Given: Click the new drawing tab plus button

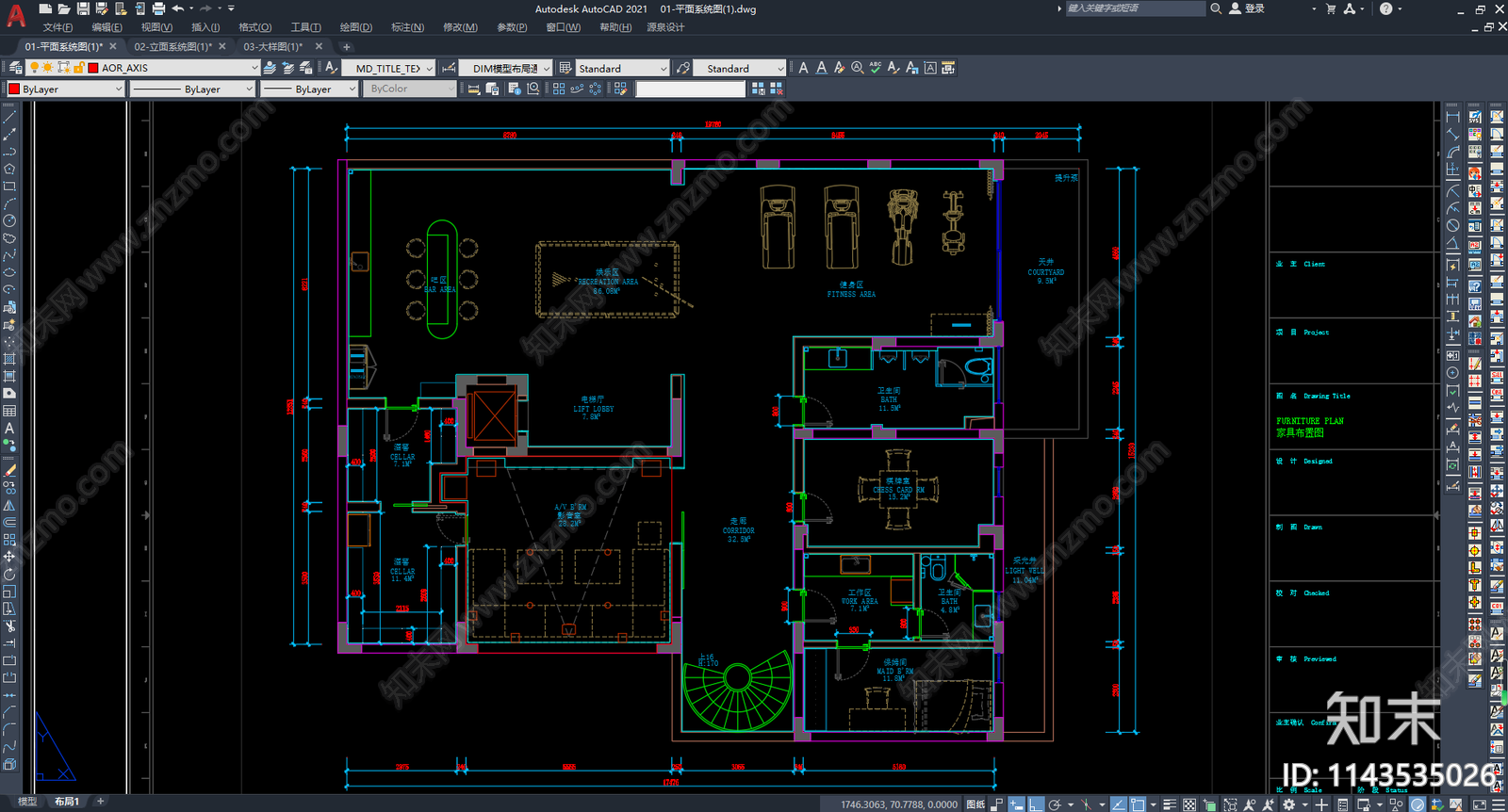Looking at the screenshot, I should [346, 46].
